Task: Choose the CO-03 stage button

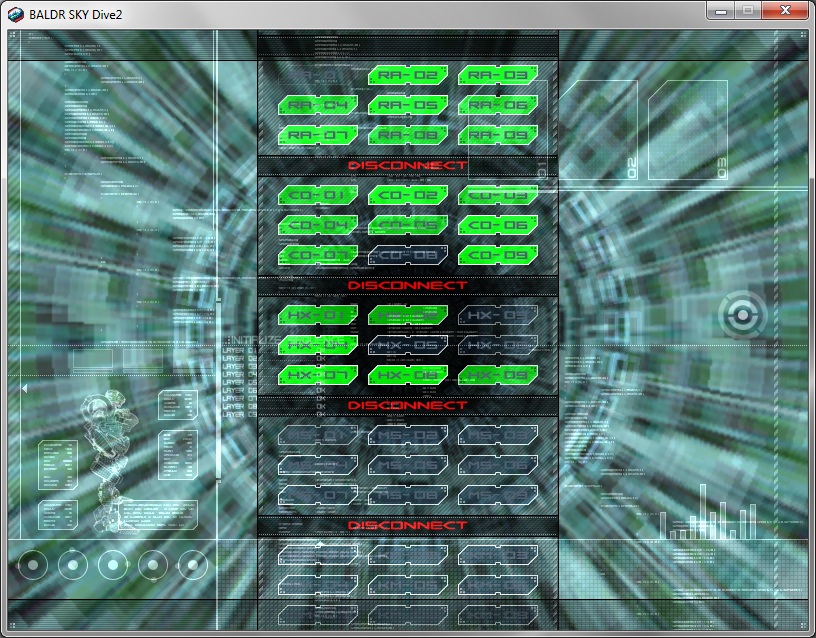Action: coord(498,195)
